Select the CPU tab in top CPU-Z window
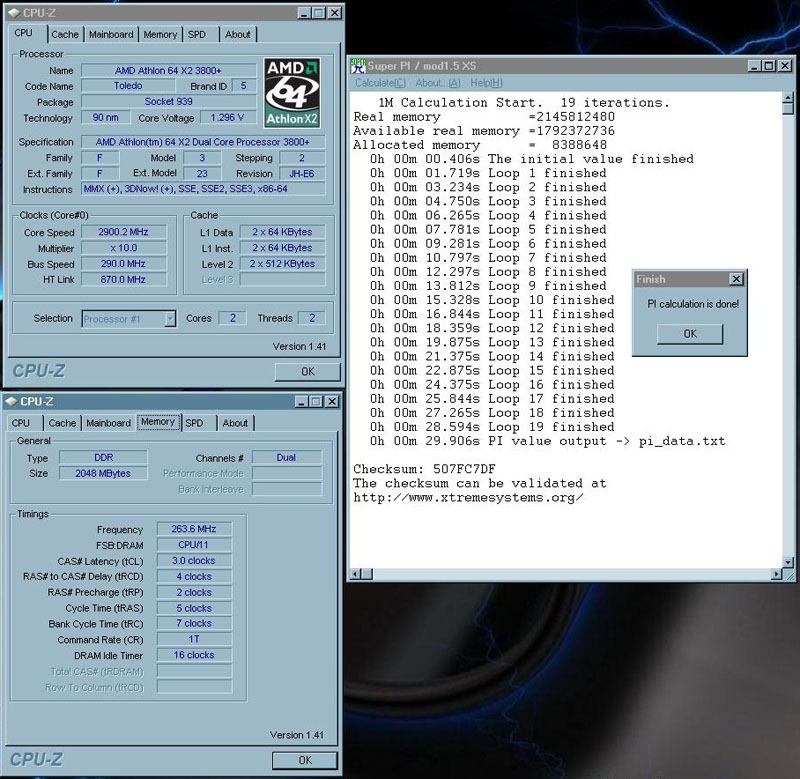The height and width of the screenshot is (779, 800). [x=23, y=33]
